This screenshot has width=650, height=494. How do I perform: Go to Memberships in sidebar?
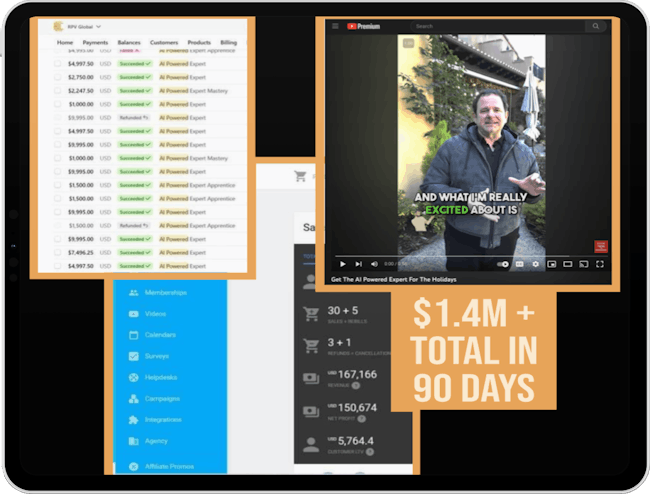[165, 292]
